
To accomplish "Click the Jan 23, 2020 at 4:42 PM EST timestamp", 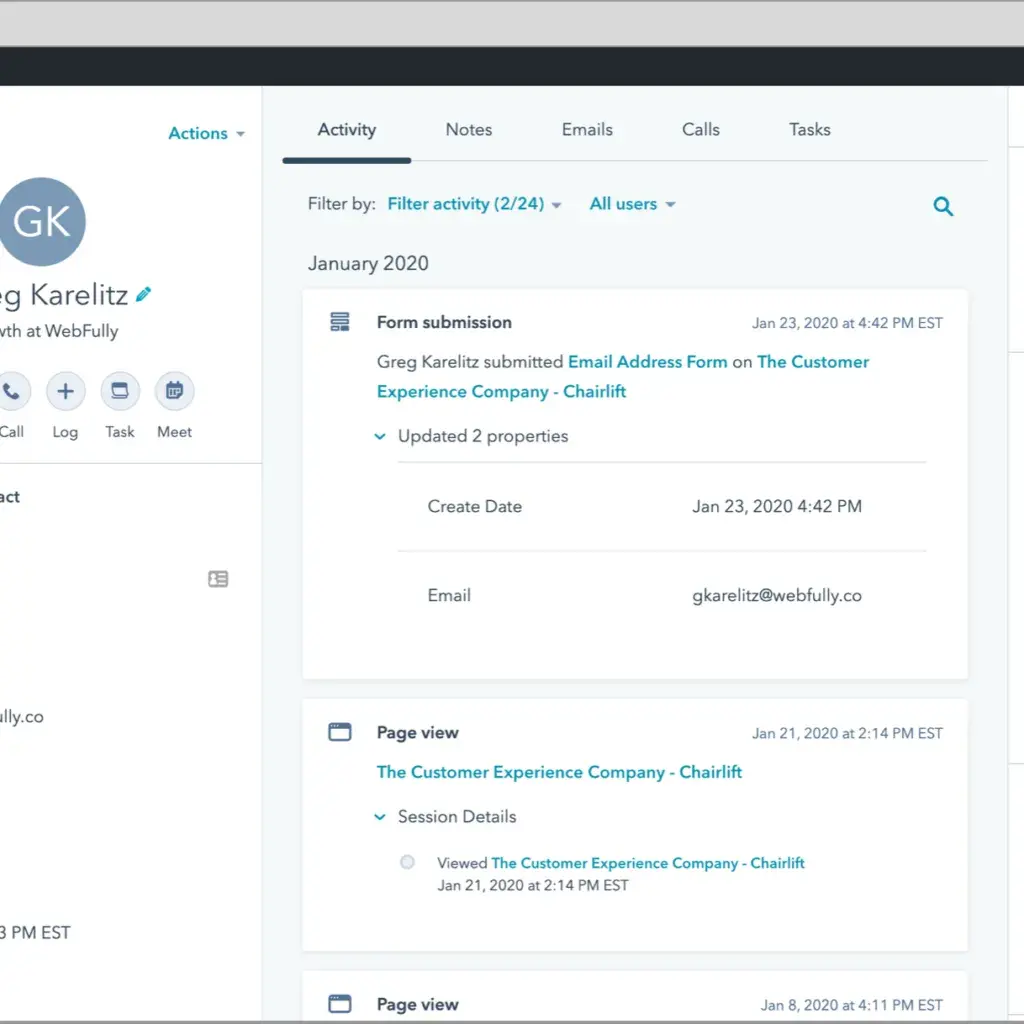I will [x=847, y=323].
